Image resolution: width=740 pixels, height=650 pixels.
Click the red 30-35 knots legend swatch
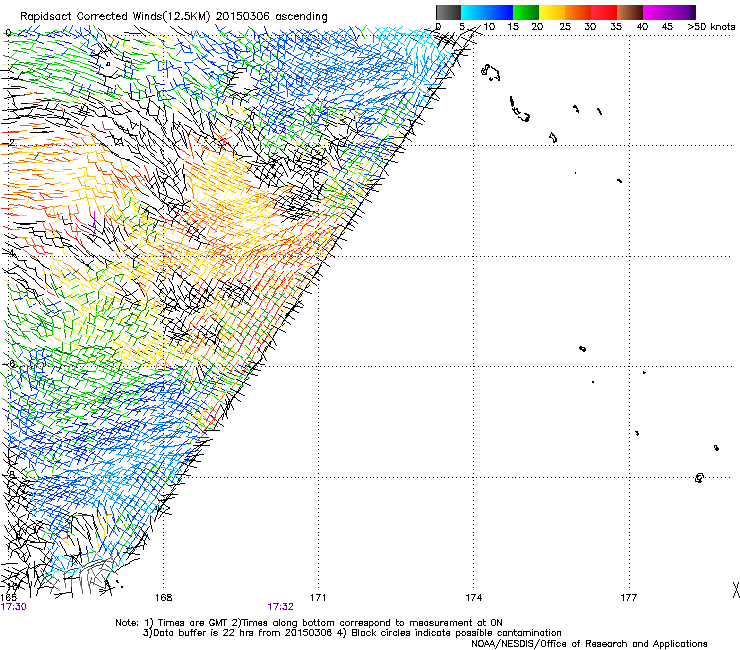[604, 12]
